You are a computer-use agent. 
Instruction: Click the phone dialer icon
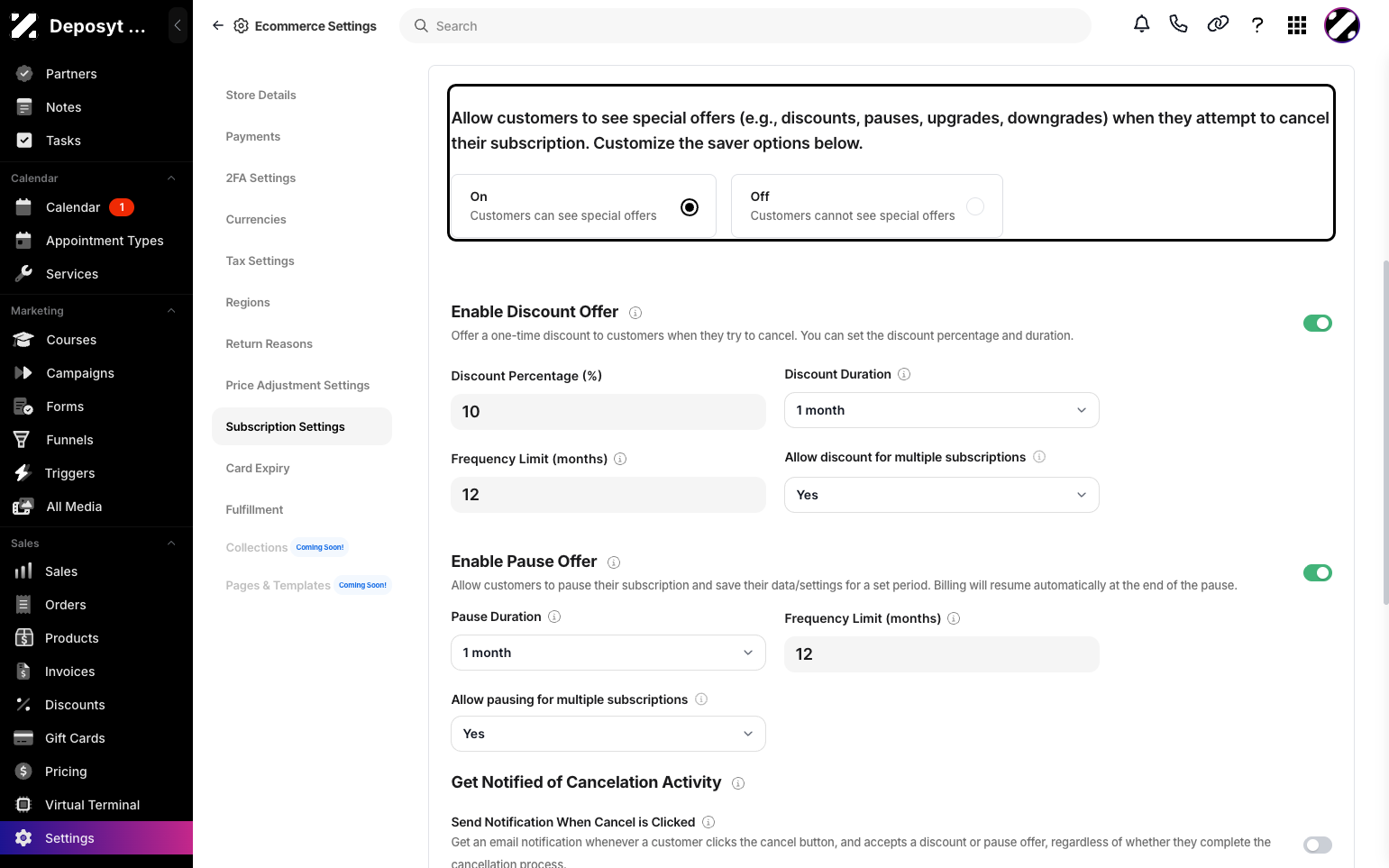click(1178, 24)
